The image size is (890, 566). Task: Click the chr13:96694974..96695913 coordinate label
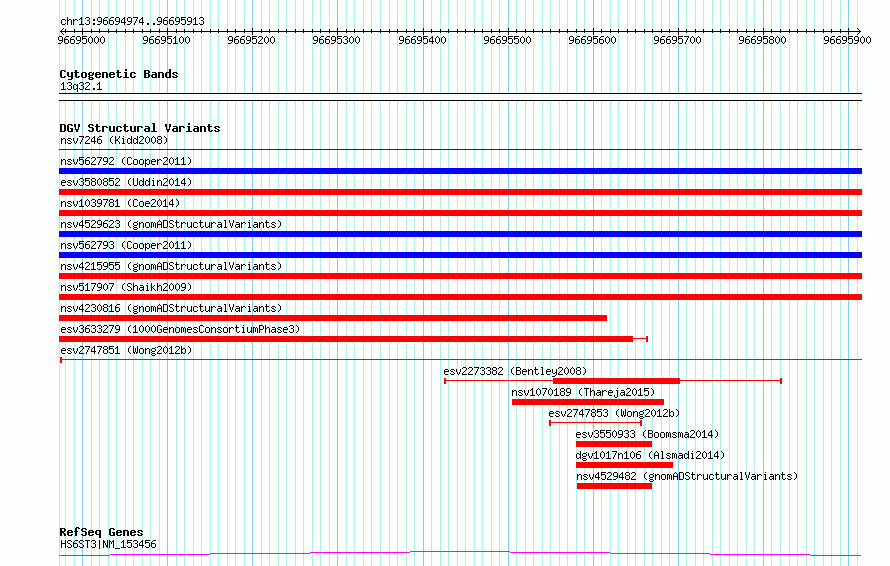coord(132,21)
